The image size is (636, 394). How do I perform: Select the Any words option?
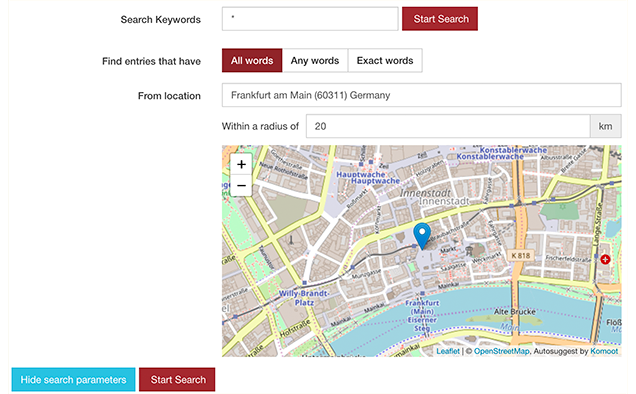click(x=315, y=60)
